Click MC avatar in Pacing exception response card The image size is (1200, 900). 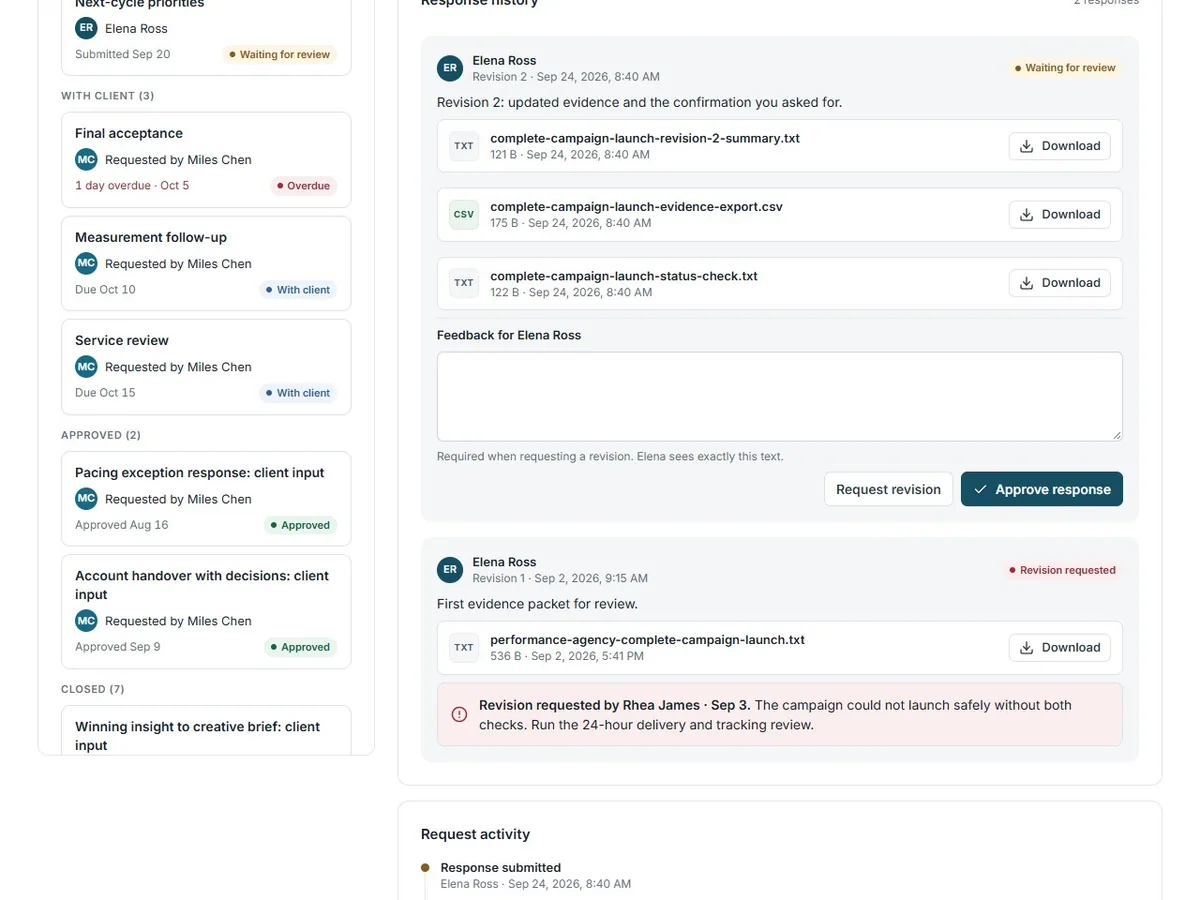pos(87,498)
